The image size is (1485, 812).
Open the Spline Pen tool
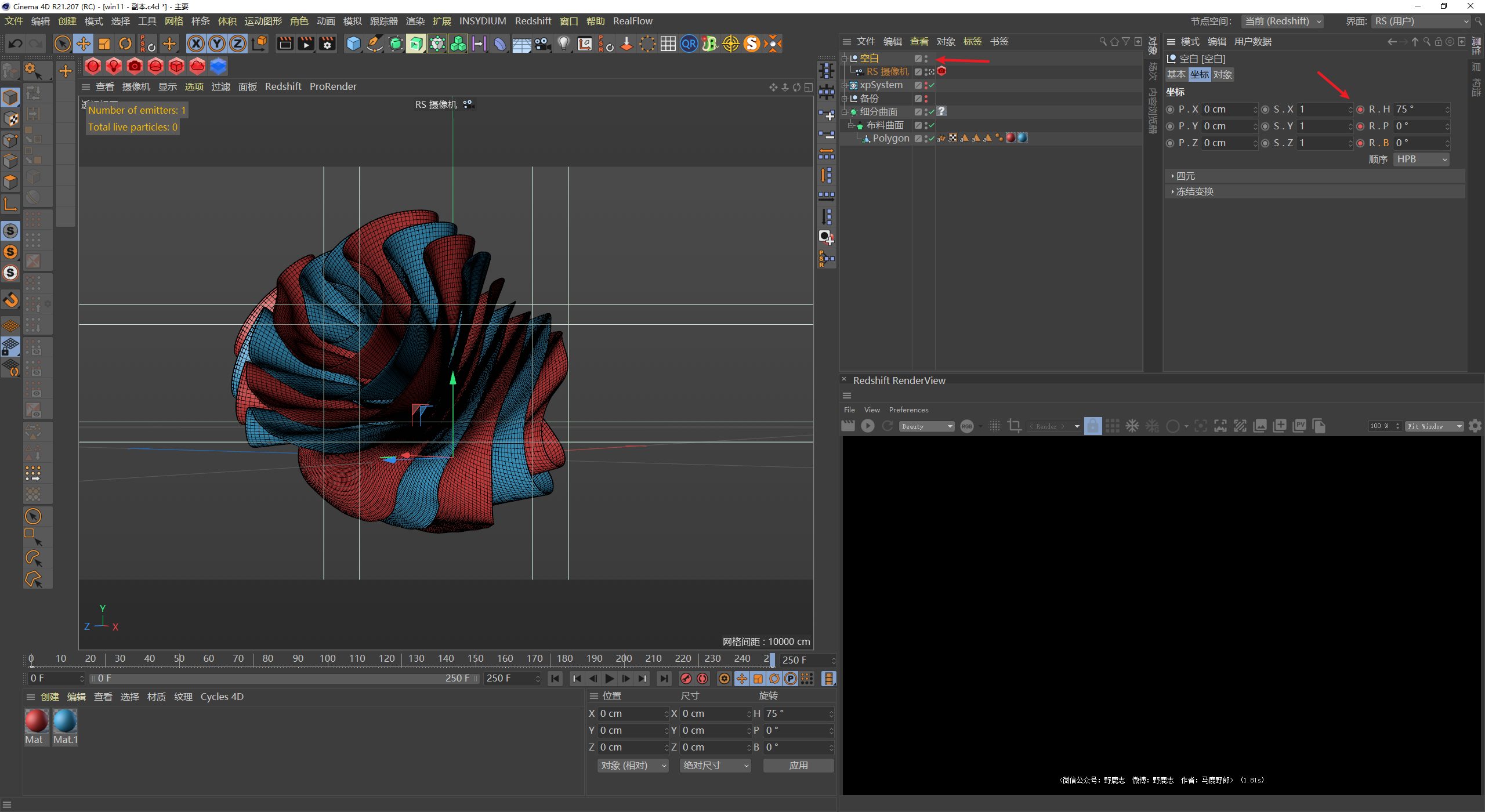[375, 44]
